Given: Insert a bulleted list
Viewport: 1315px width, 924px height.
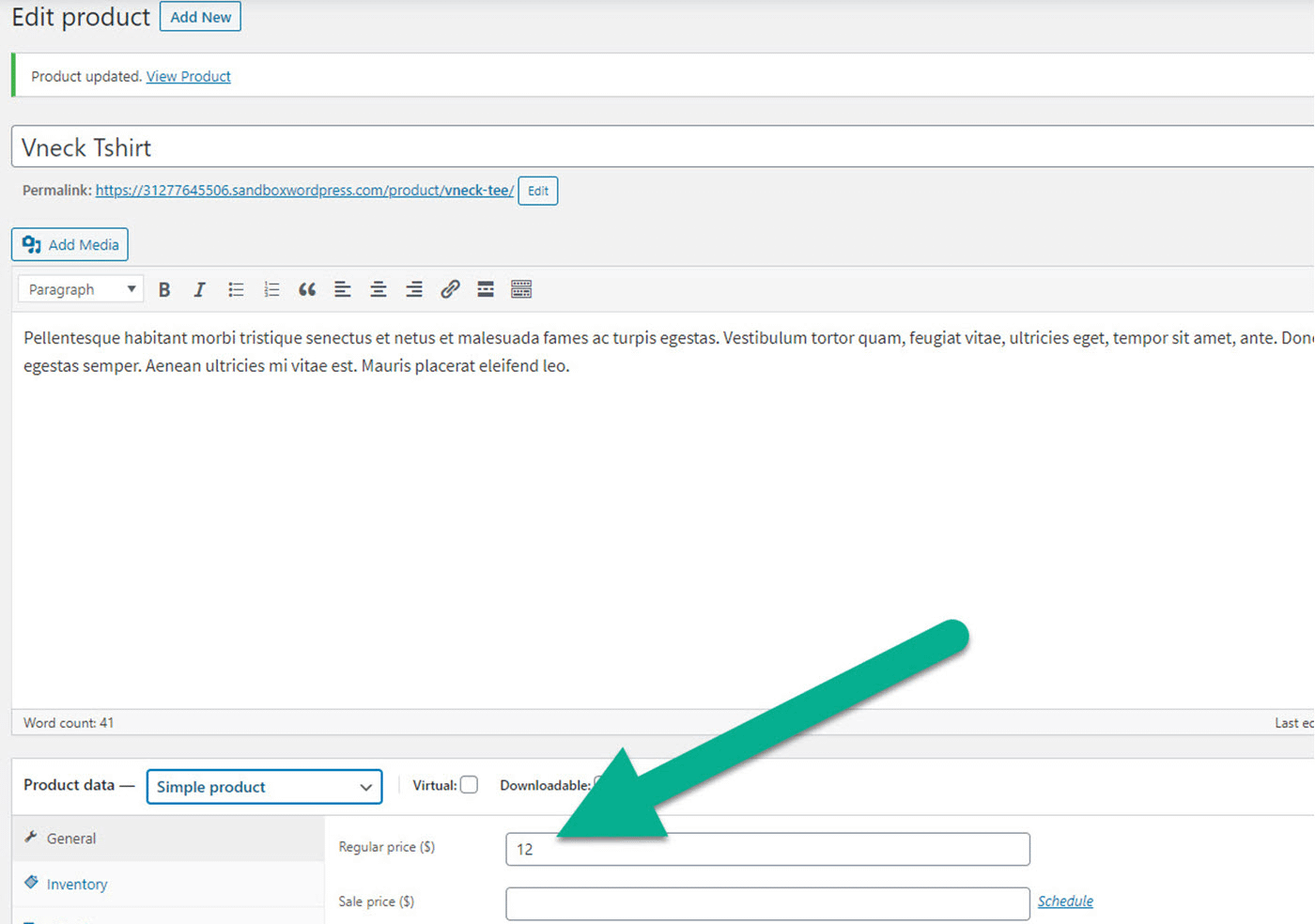Looking at the screenshot, I should coord(236,289).
